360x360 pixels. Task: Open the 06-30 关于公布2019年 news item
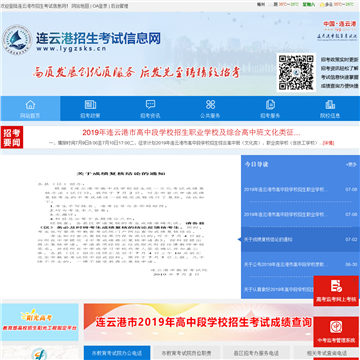tap(300, 264)
